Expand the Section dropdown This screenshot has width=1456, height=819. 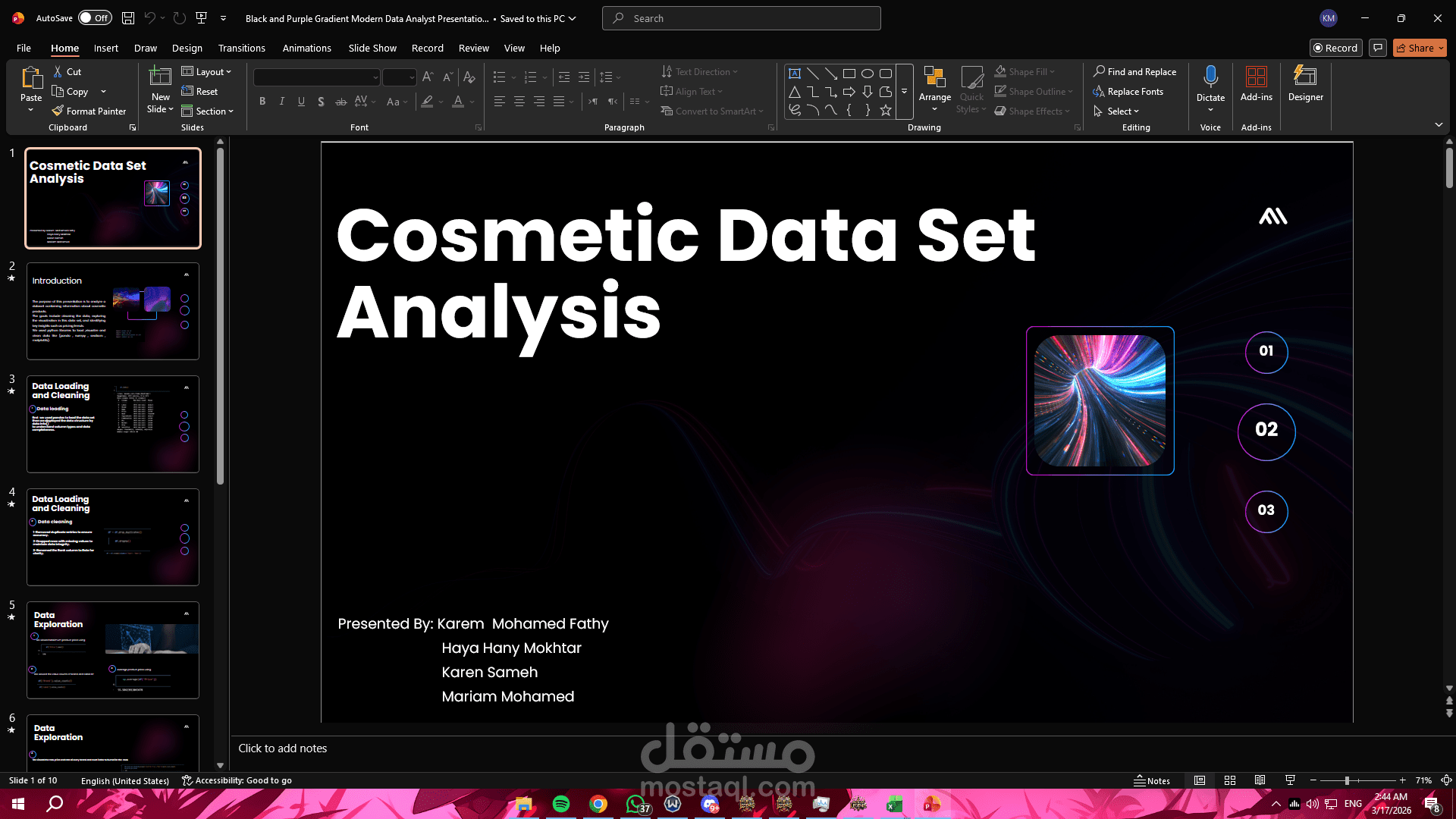(x=209, y=111)
